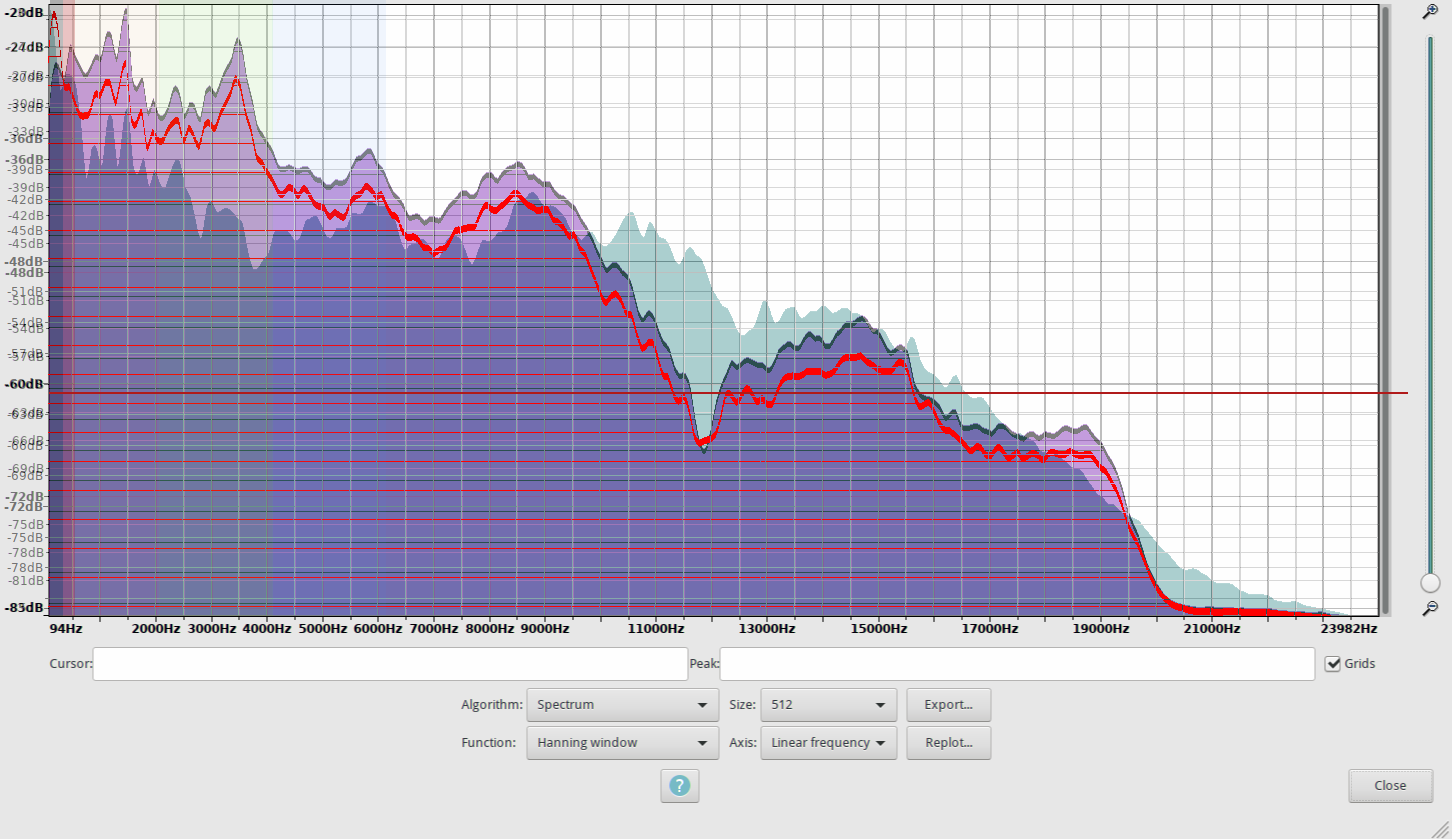Click the 94Hz frequency axis label
This screenshot has width=1452, height=839.
(66, 628)
